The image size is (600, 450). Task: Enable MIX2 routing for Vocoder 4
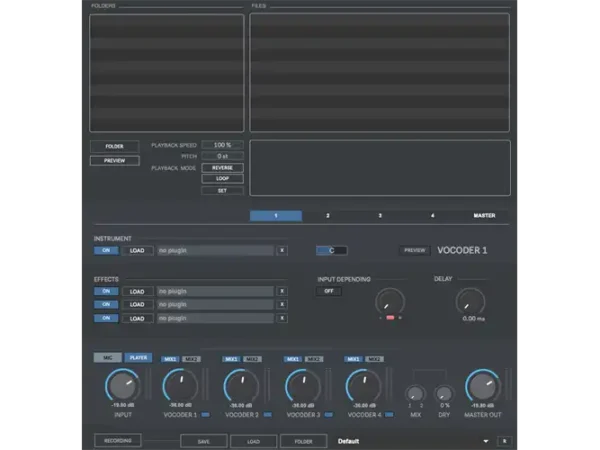[374, 359]
